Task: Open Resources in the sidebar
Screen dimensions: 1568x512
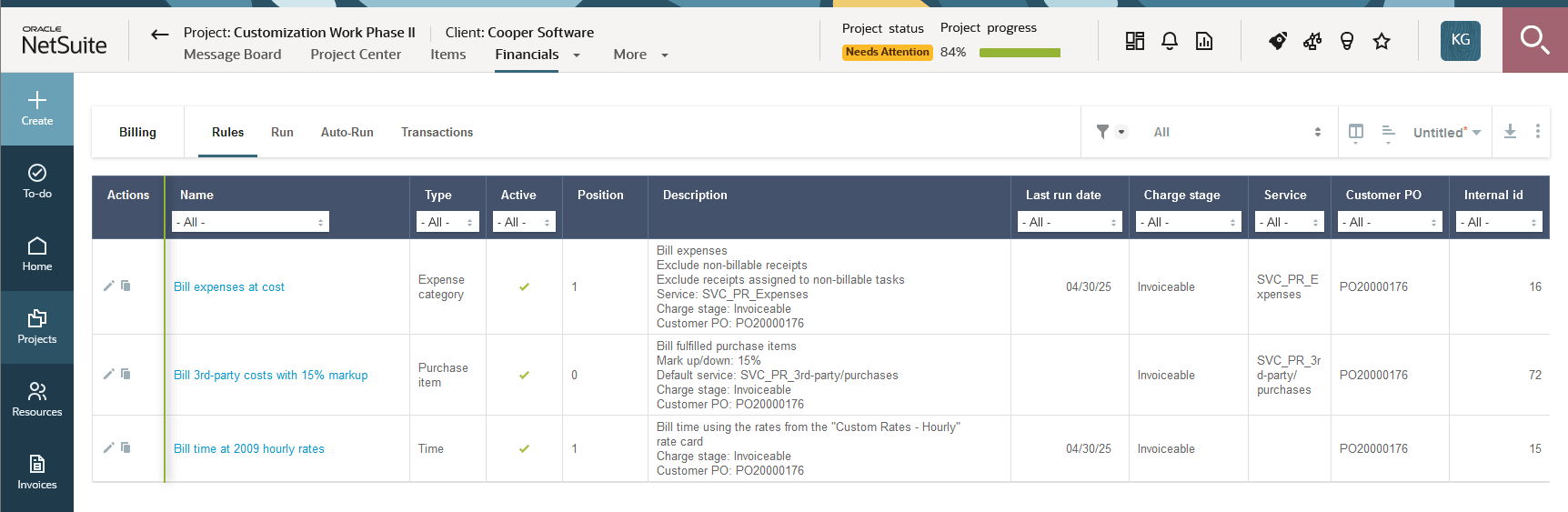Action: [37, 400]
